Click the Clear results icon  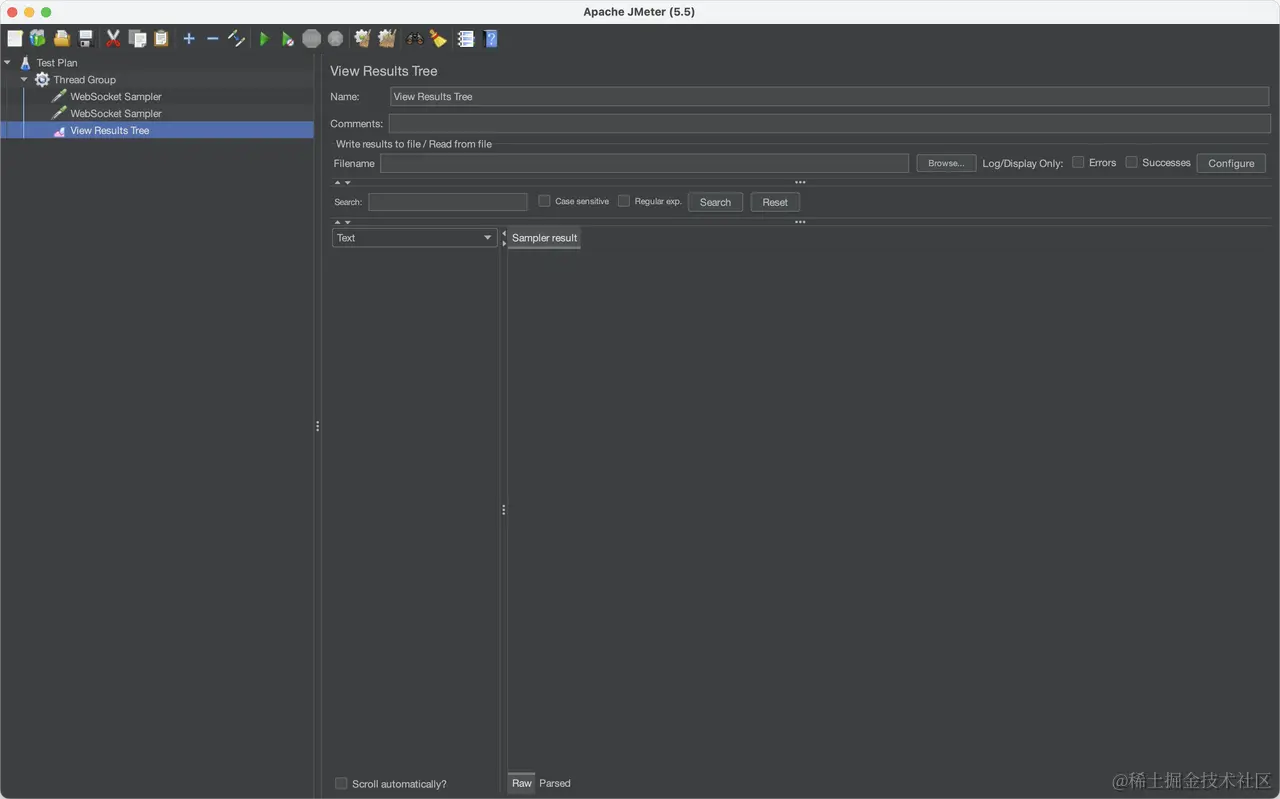tap(363, 39)
